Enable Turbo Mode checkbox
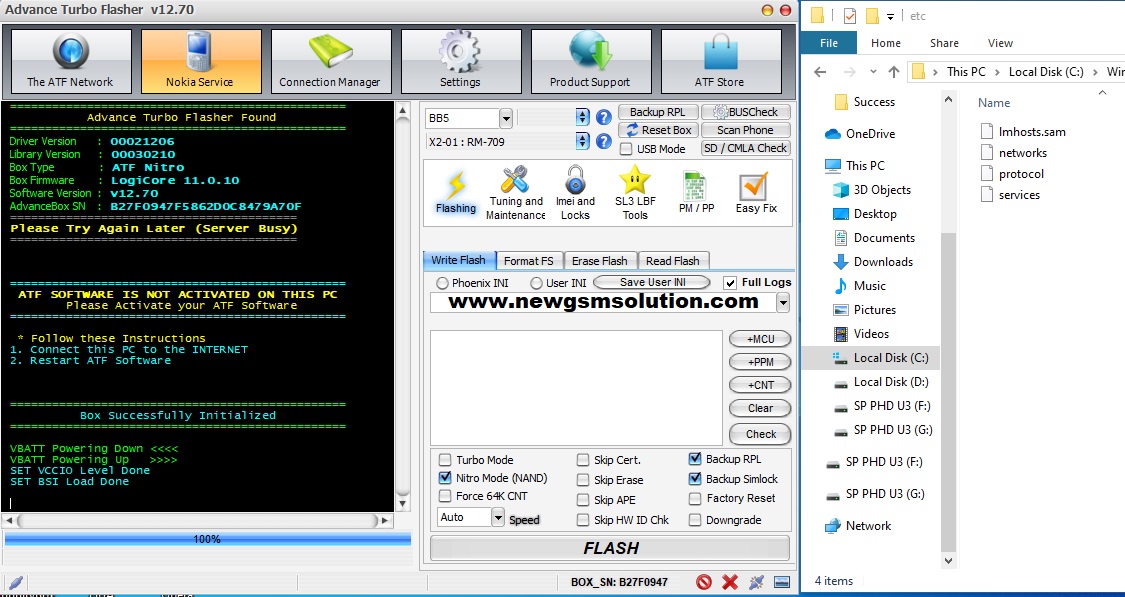This screenshot has height=597, width=1125. pyautogui.click(x=445, y=460)
